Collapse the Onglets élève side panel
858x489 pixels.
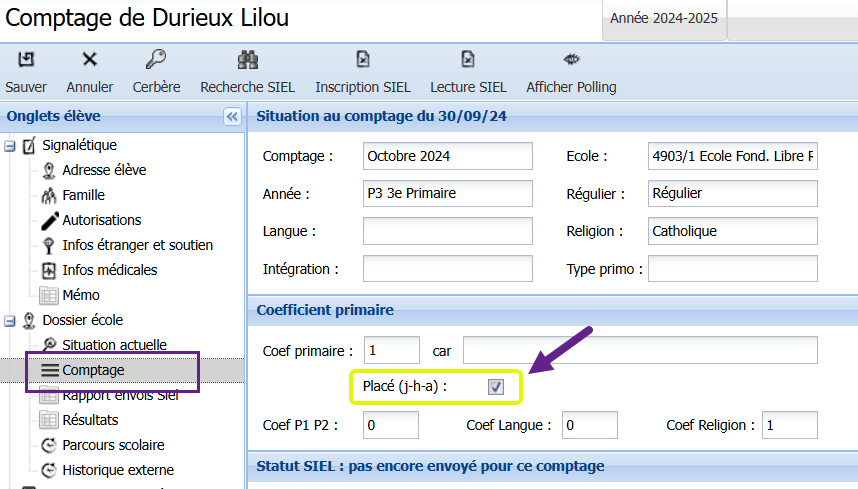[x=232, y=117]
